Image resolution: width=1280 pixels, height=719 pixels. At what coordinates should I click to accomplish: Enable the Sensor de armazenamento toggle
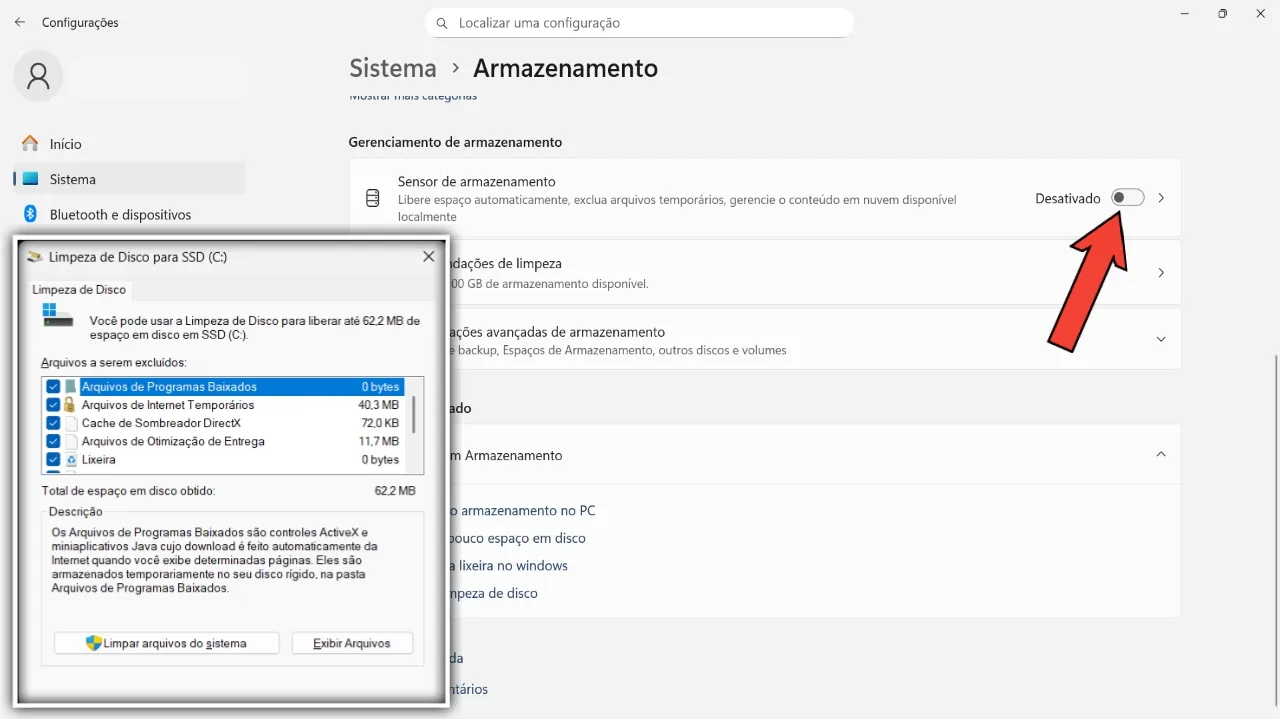click(1128, 197)
